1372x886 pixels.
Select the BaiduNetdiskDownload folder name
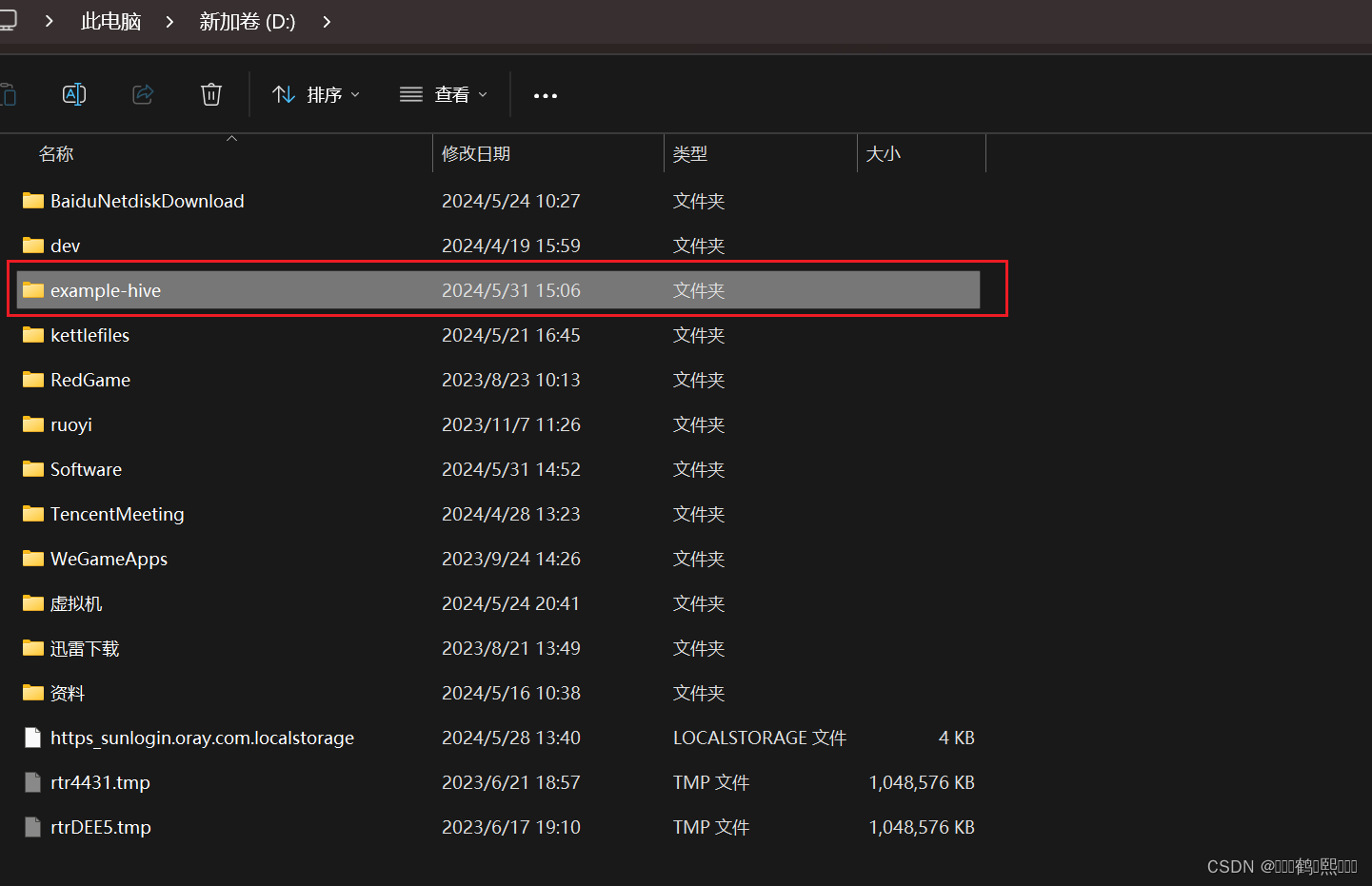[148, 201]
